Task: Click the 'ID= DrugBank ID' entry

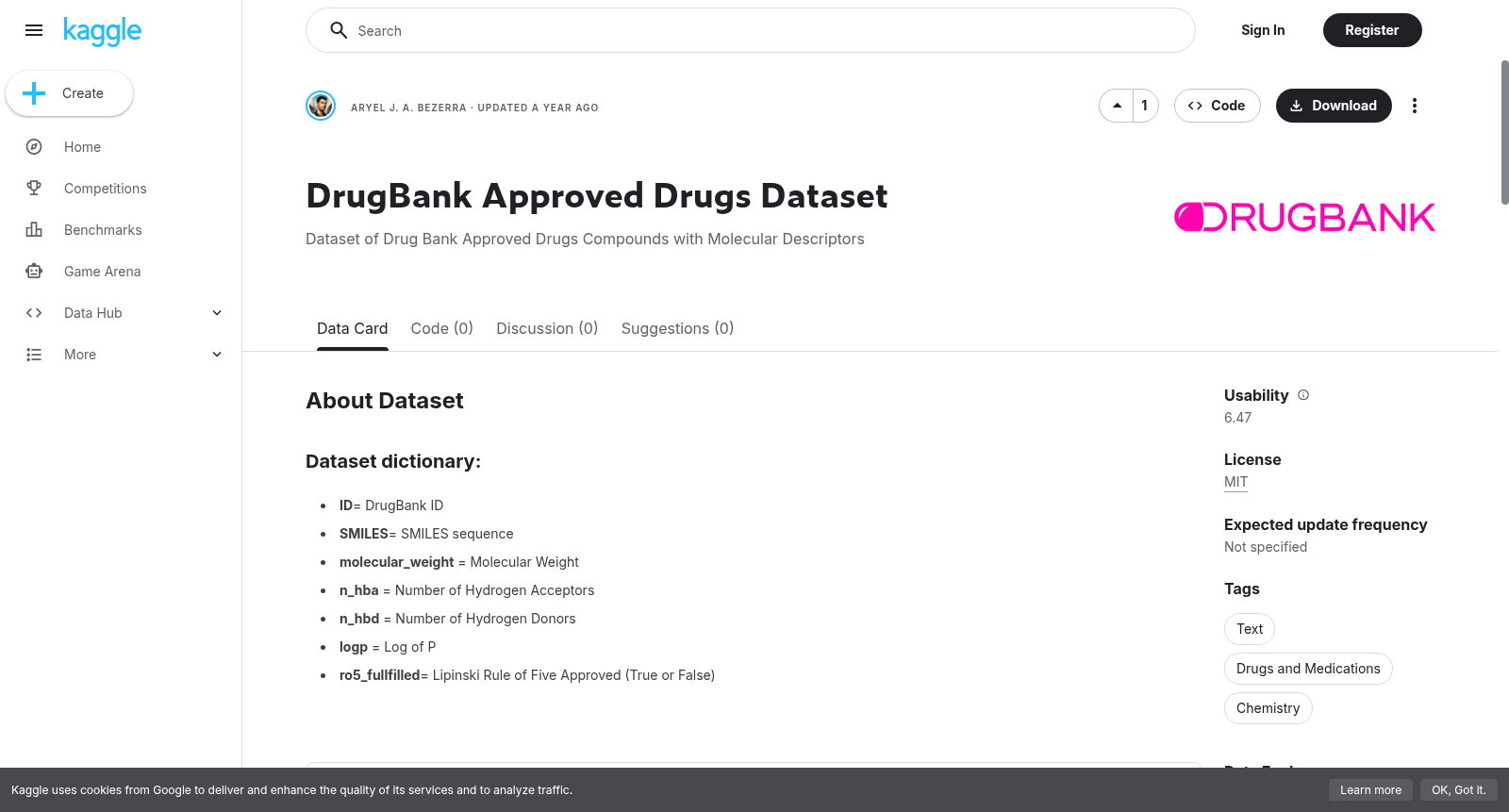Action: click(x=391, y=505)
